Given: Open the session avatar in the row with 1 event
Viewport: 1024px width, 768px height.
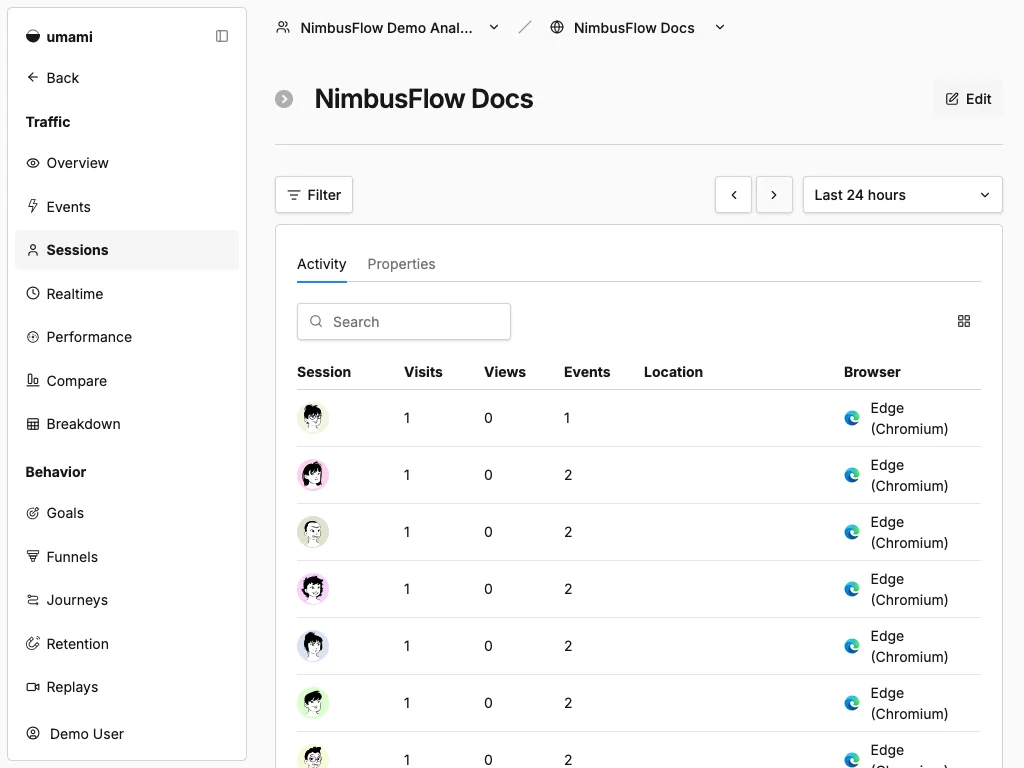Looking at the screenshot, I should pyautogui.click(x=313, y=418).
